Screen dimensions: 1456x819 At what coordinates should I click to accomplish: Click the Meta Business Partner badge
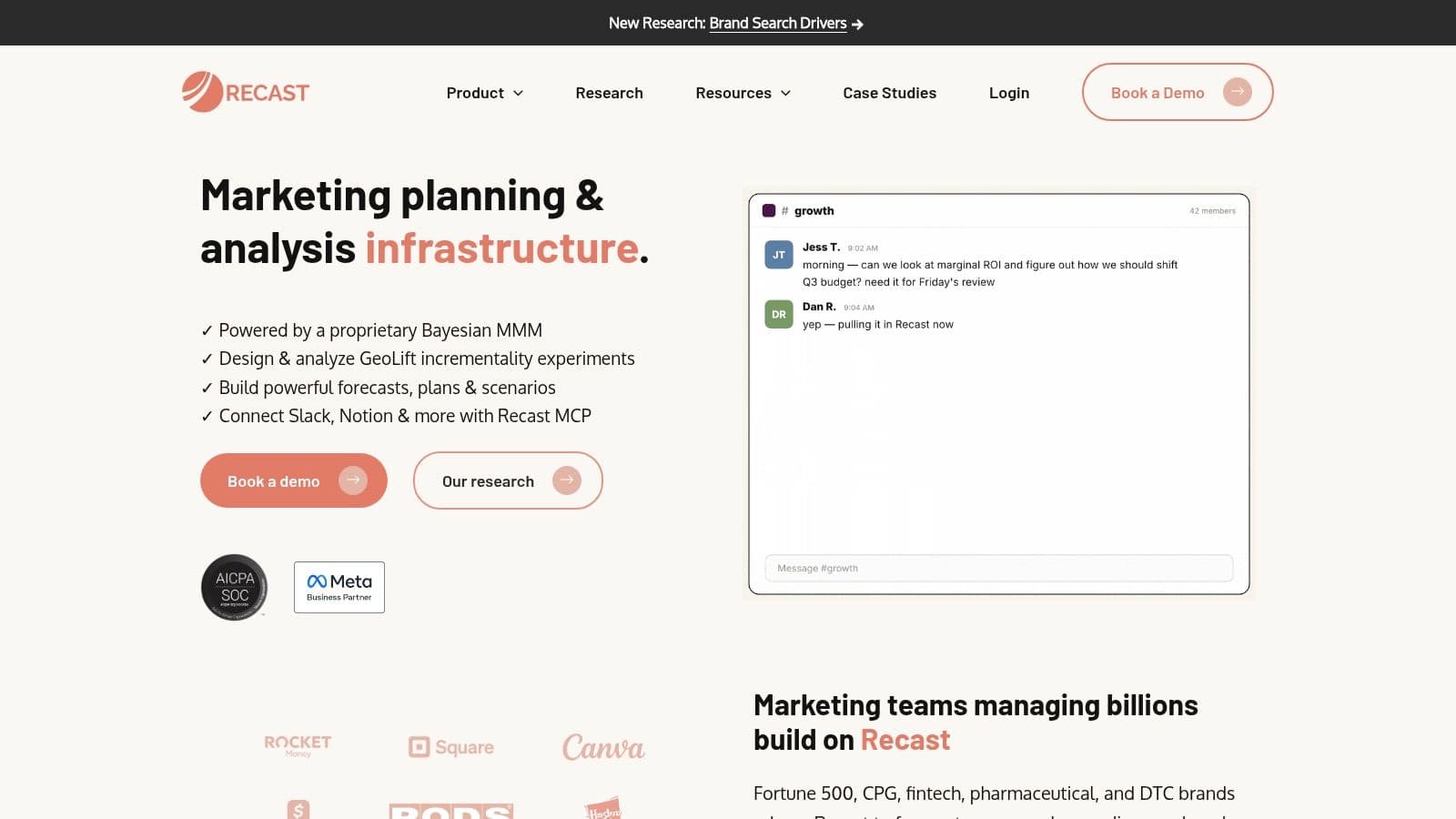click(339, 587)
